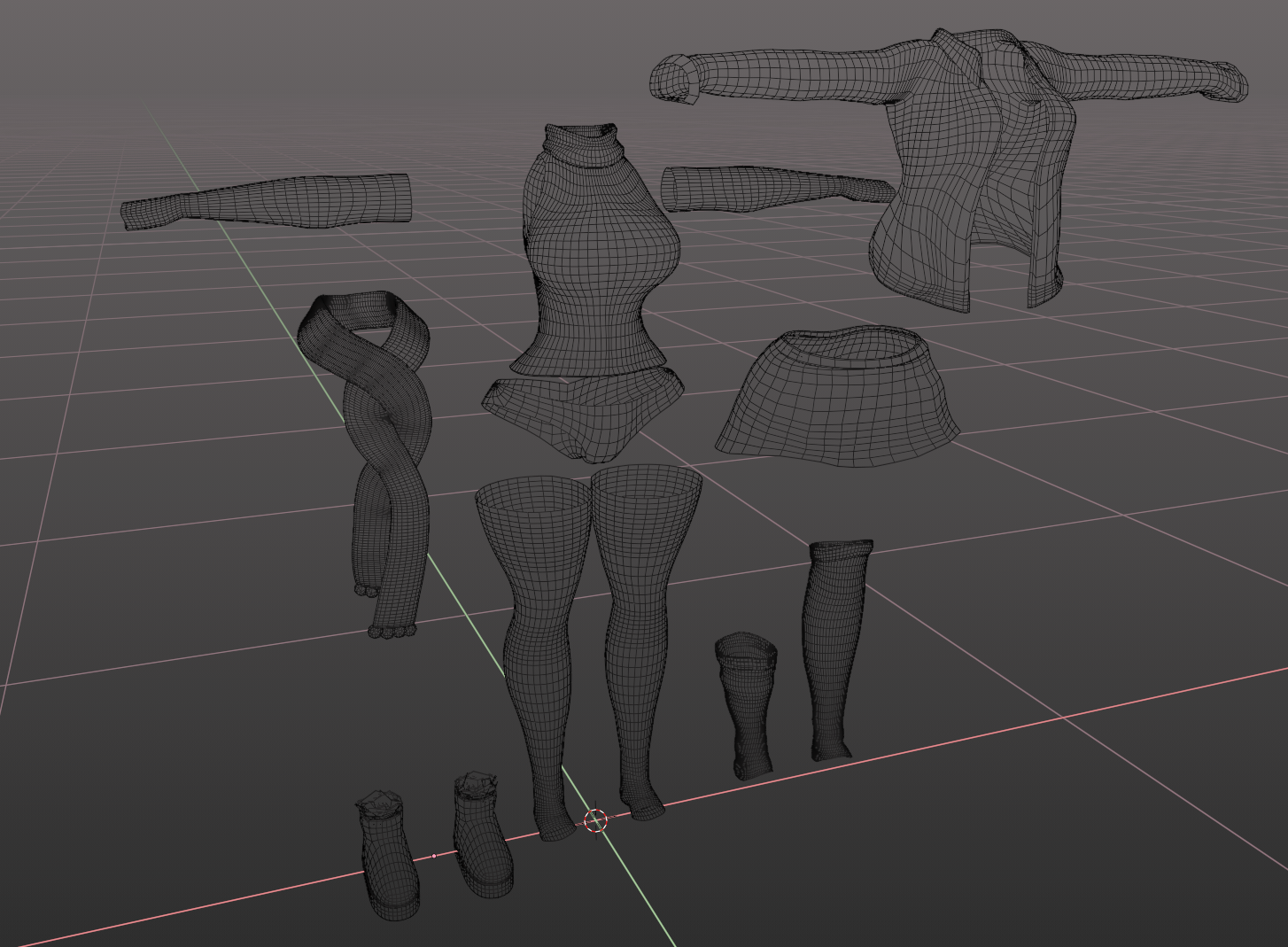Click the 3D cursor at the origin
The height and width of the screenshot is (947, 1288).
tap(596, 820)
